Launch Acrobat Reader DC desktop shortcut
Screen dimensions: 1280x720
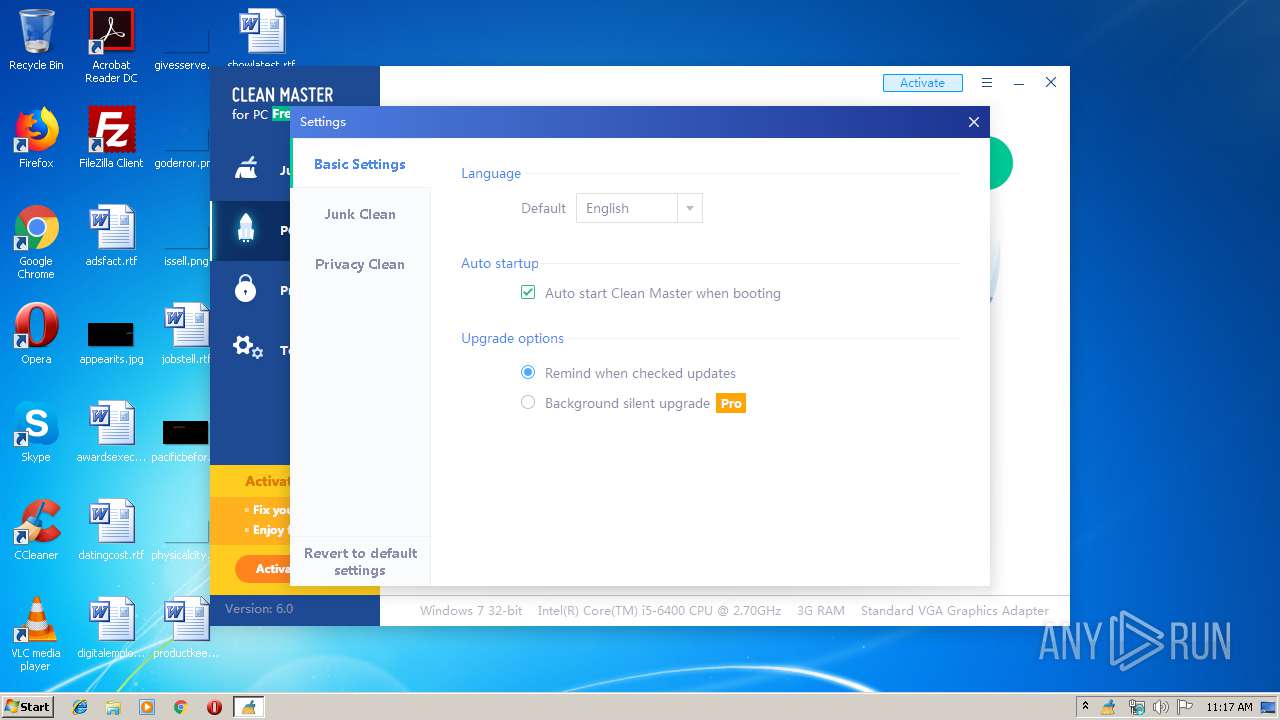111,46
